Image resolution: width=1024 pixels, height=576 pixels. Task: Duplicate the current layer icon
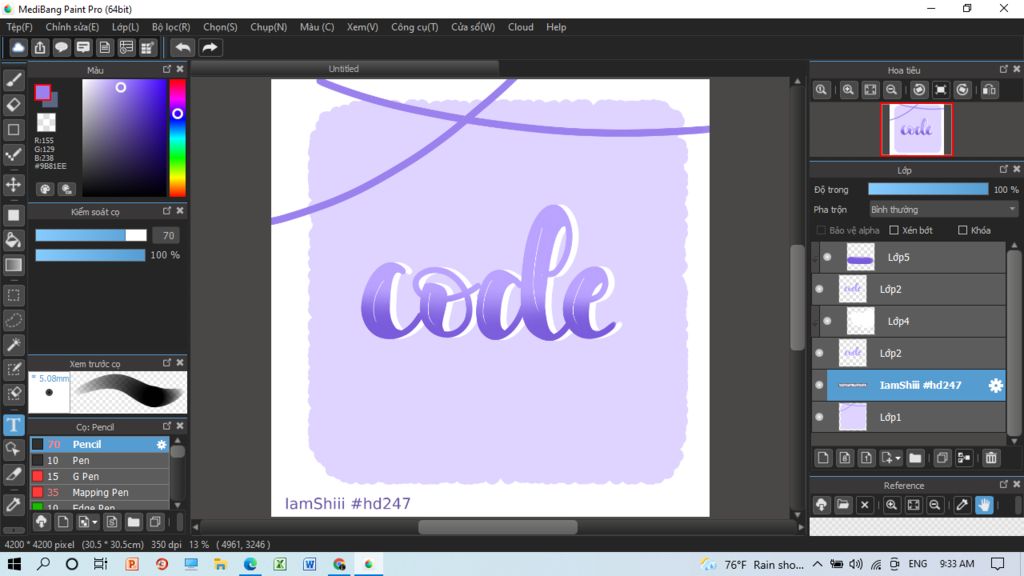[942, 458]
